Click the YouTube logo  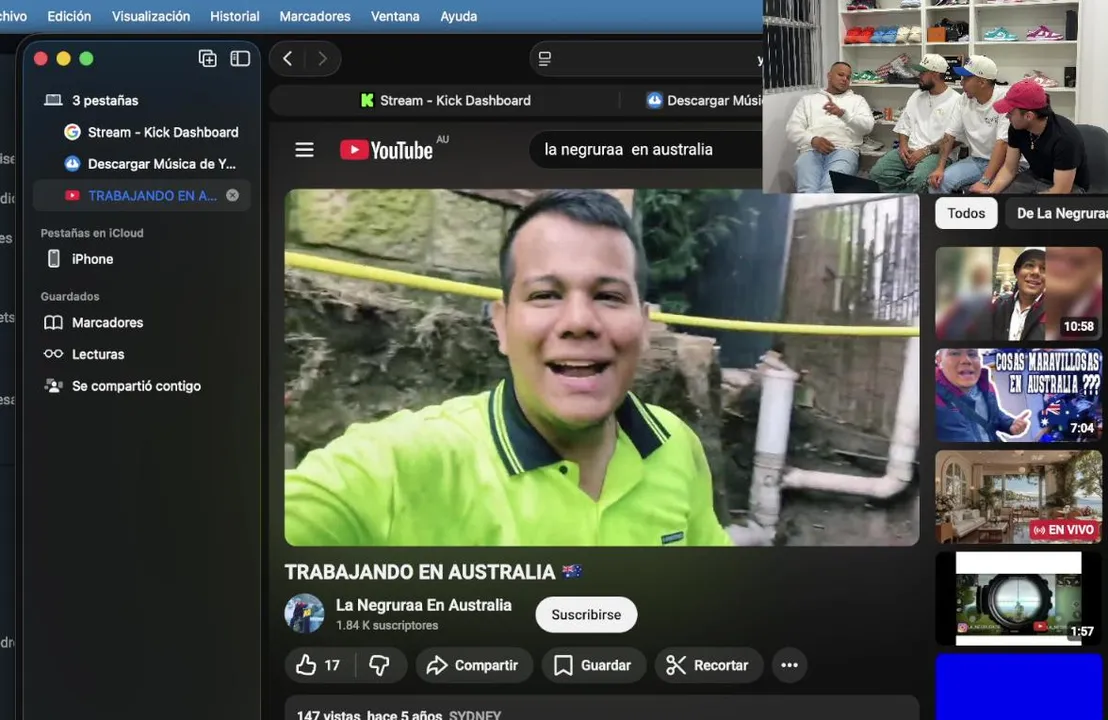pos(387,150)
